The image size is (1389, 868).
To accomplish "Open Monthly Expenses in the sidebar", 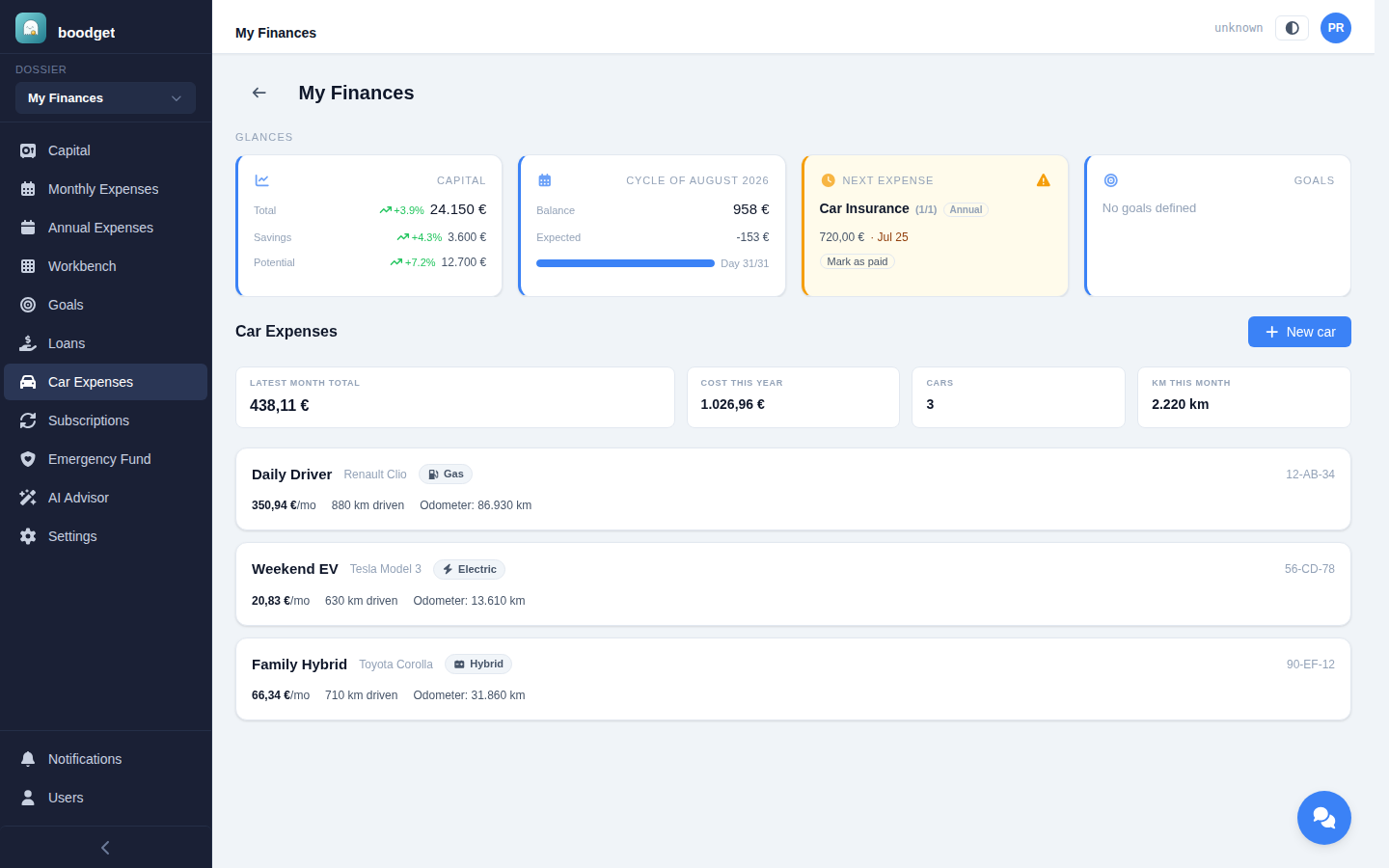I will [105, 189].
